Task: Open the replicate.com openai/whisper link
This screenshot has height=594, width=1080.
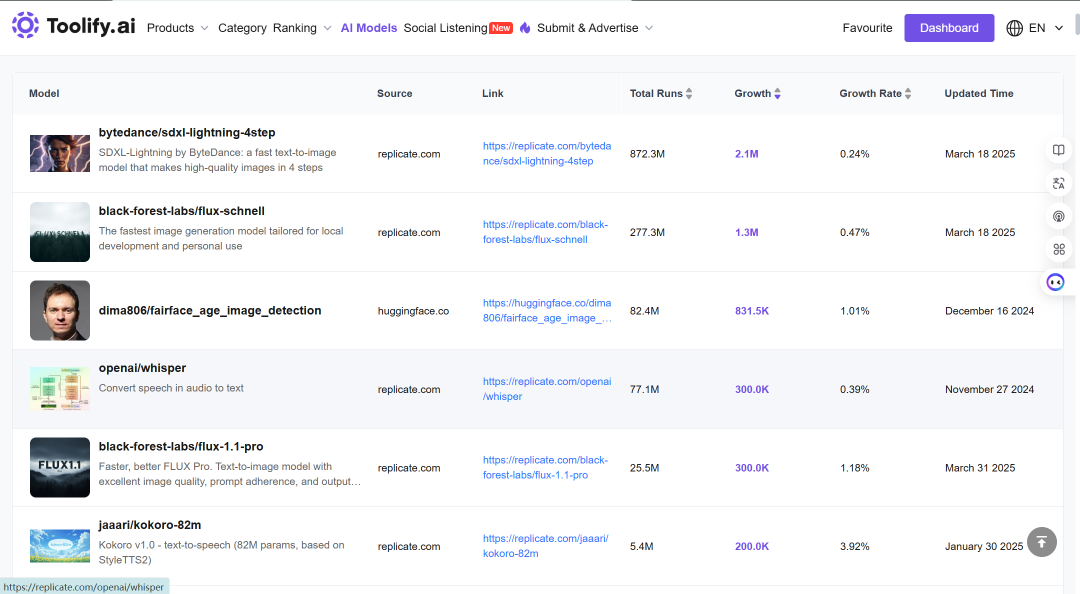Action: [547, 389]
